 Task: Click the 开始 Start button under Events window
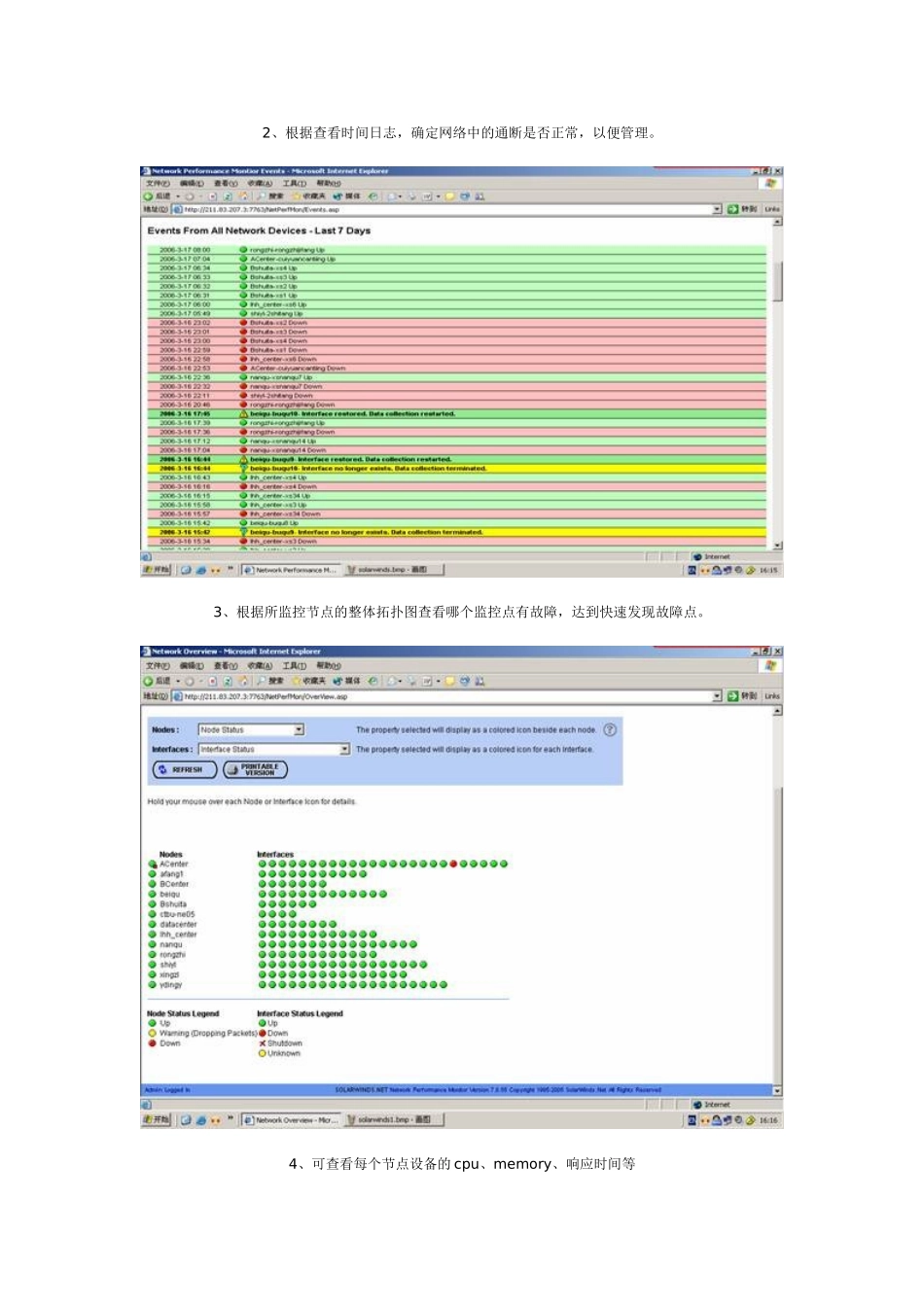[157, 570]
